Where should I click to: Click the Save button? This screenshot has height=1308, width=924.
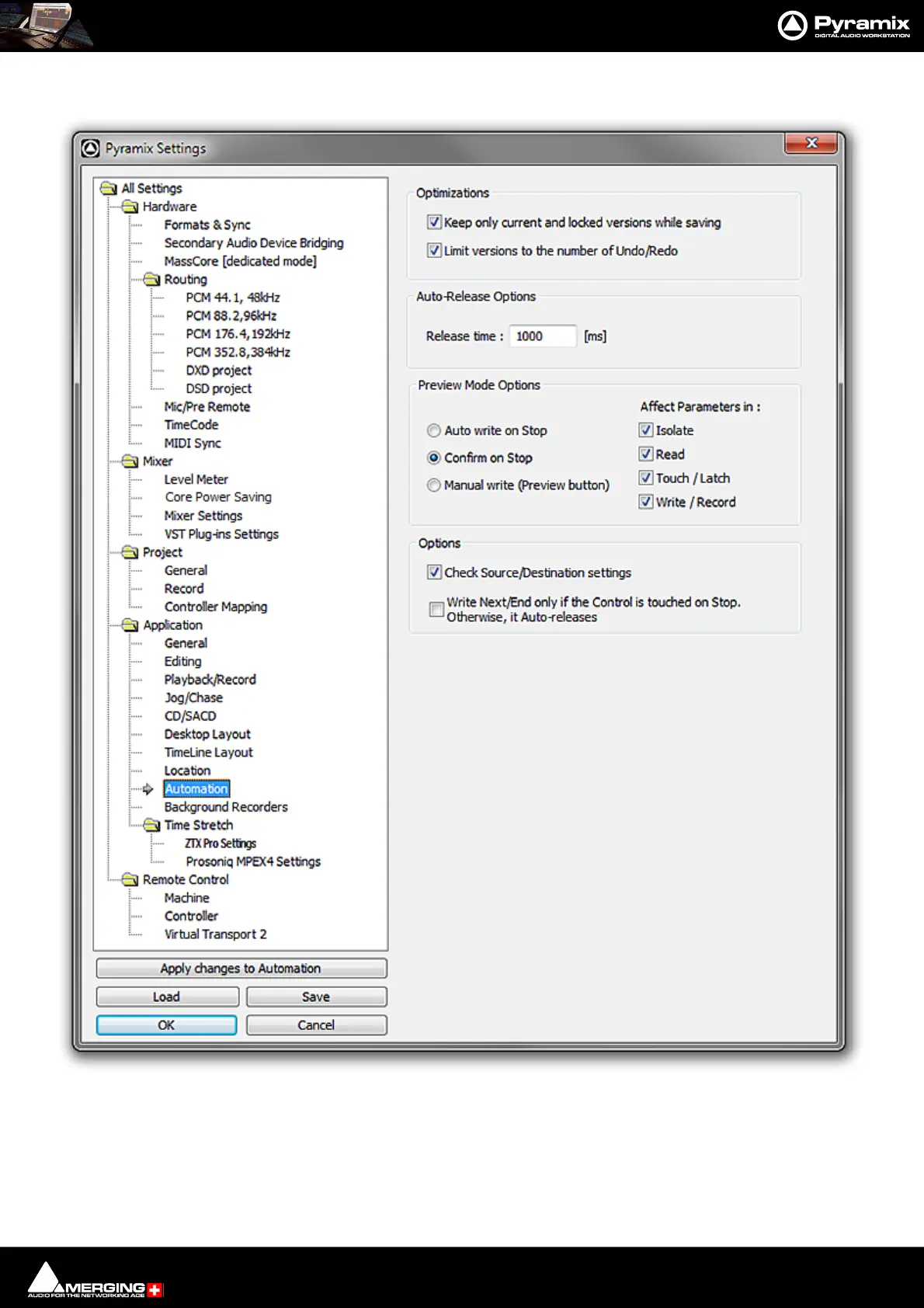(x=316, y=997)
